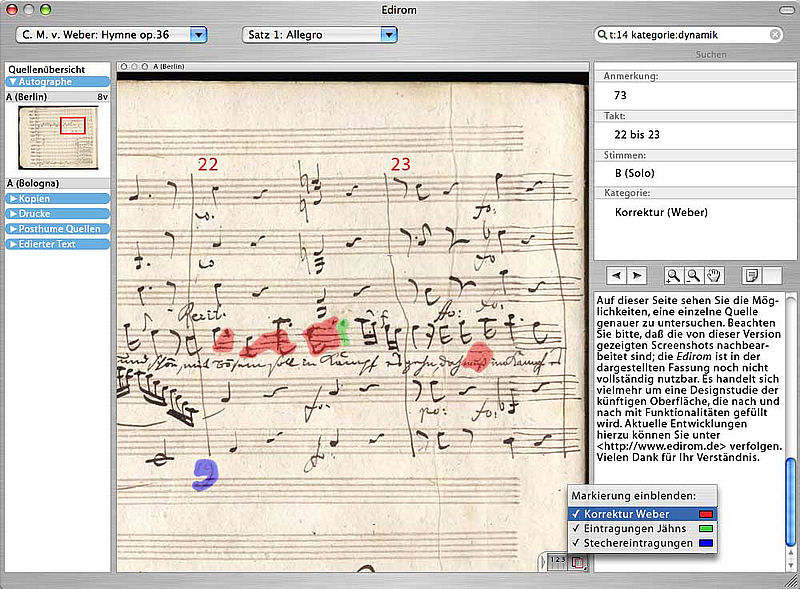Click the marking overlay icon at bottom

(x=578, y=563)
